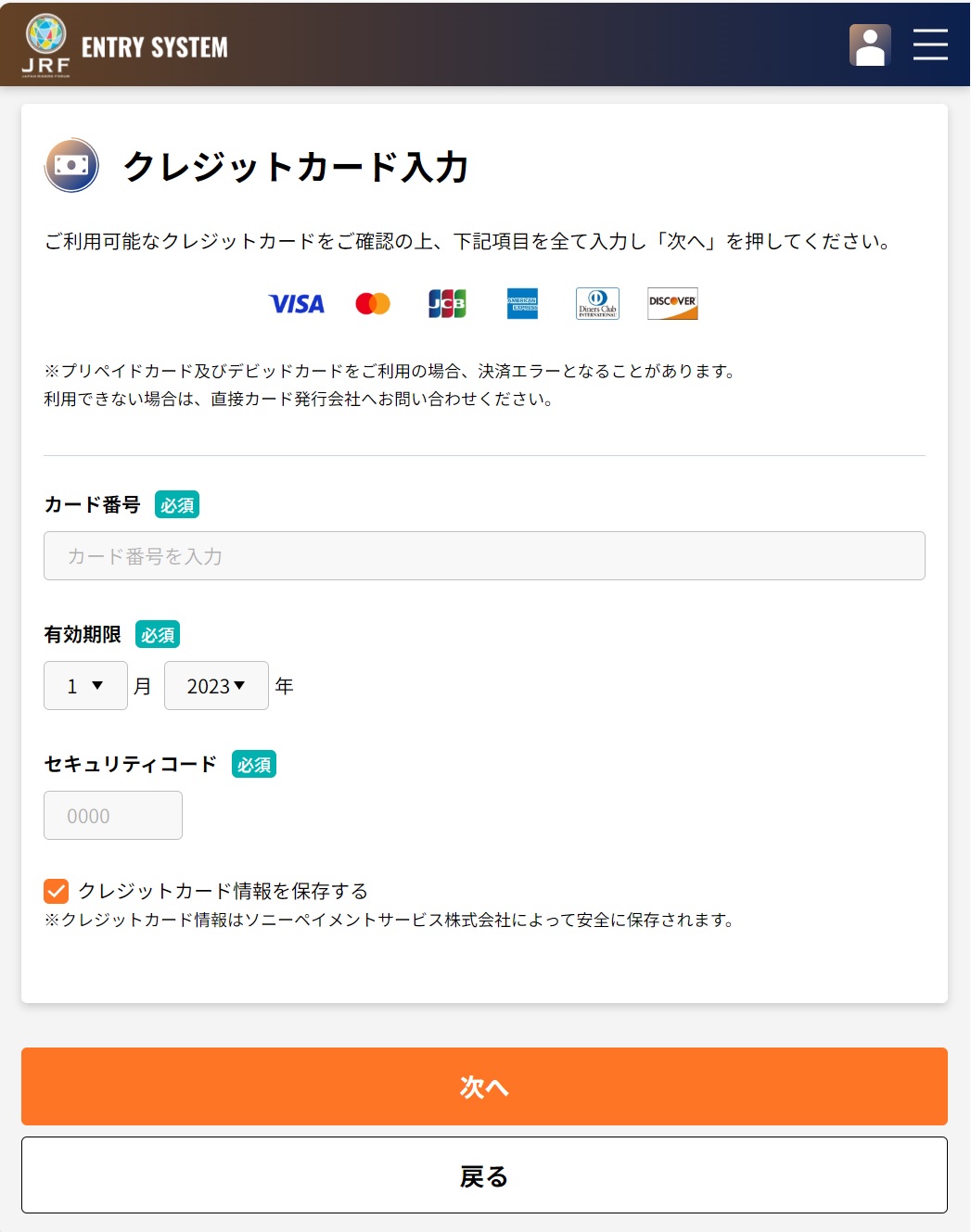
Task: Open the expiry year 2023 dropdown
Action: [x=216, y=686]
